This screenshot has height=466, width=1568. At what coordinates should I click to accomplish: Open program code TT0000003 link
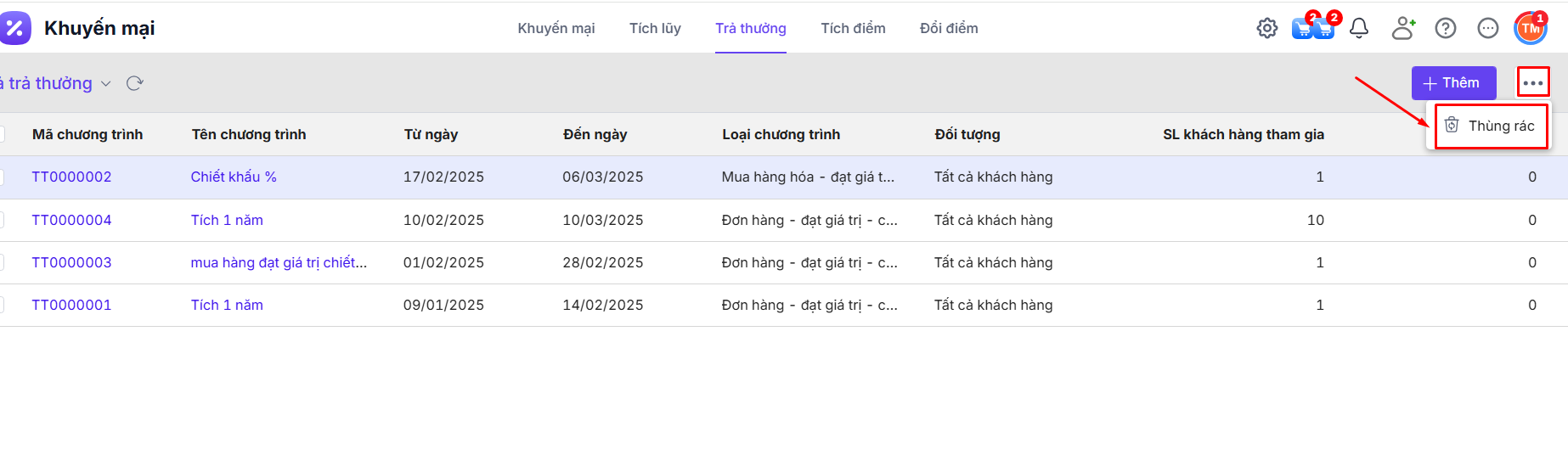pos(71,262)
